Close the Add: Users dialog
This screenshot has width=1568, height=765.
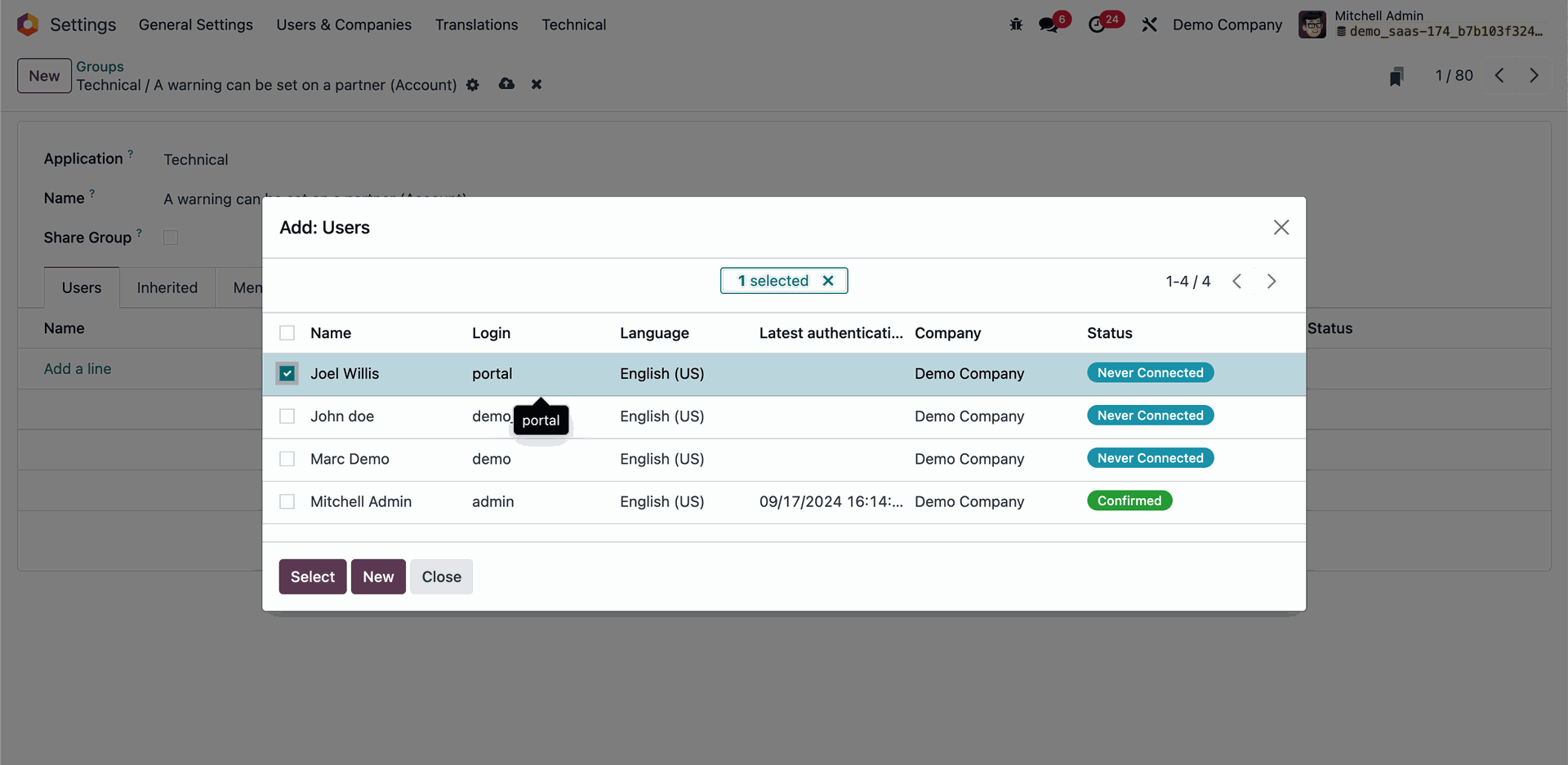coord(1281,228)
